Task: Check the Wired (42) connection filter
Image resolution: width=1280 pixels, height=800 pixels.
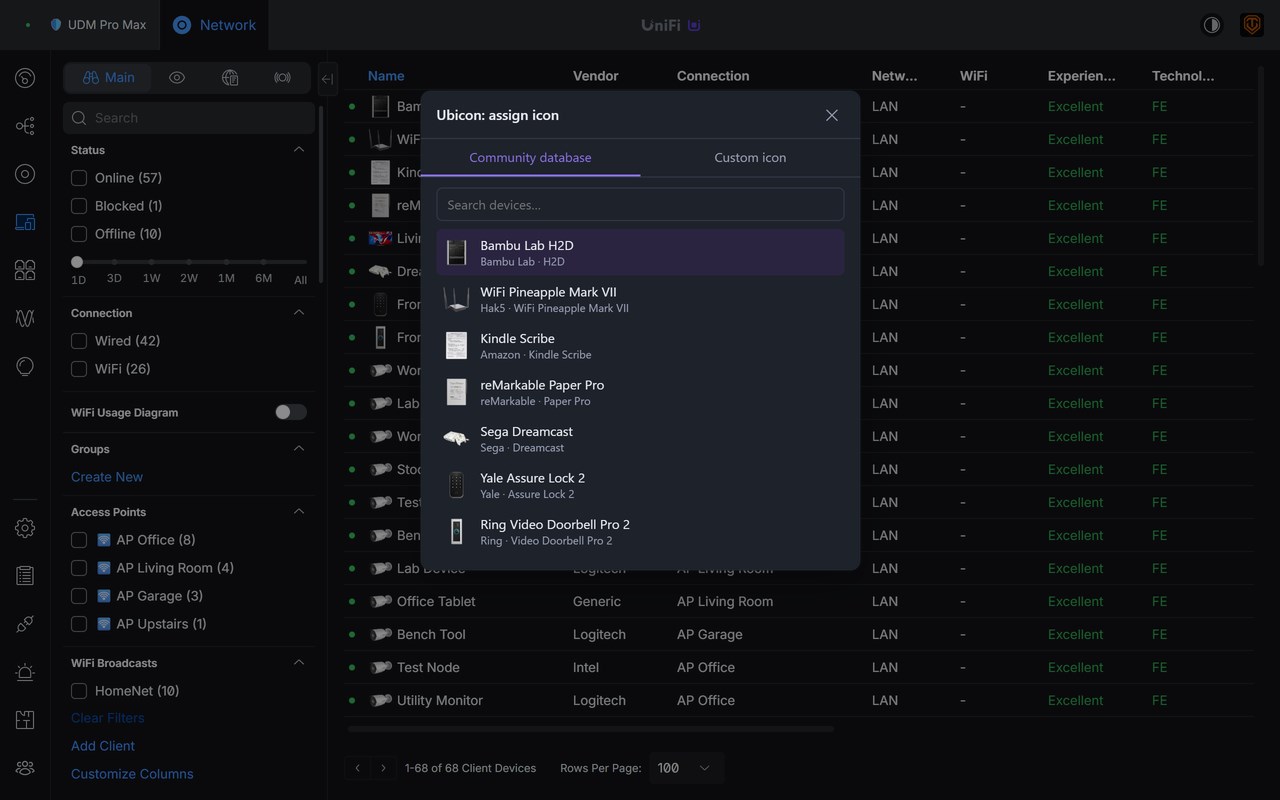Action: point(79,341)
